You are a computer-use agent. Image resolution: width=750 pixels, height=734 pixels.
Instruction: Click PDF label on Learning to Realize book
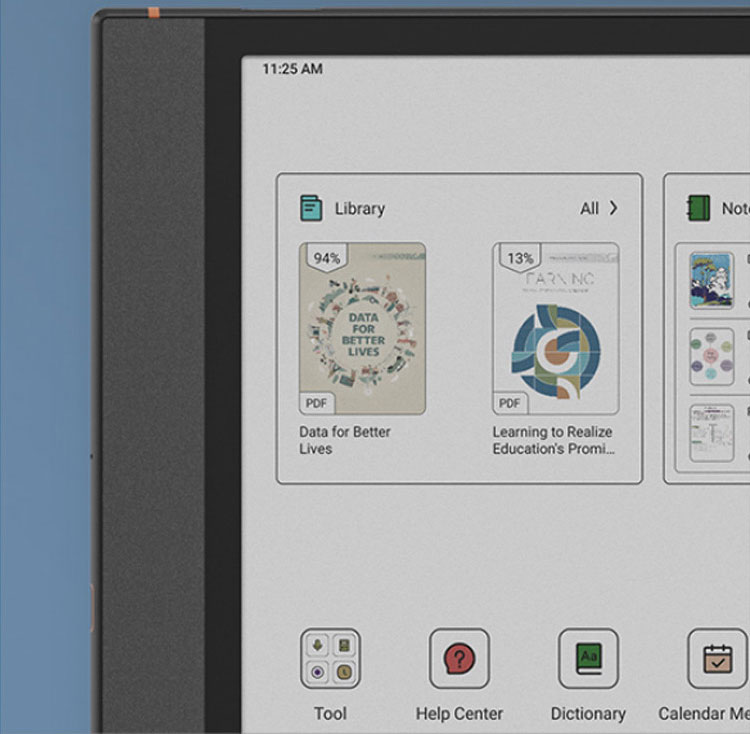(510, 403)
